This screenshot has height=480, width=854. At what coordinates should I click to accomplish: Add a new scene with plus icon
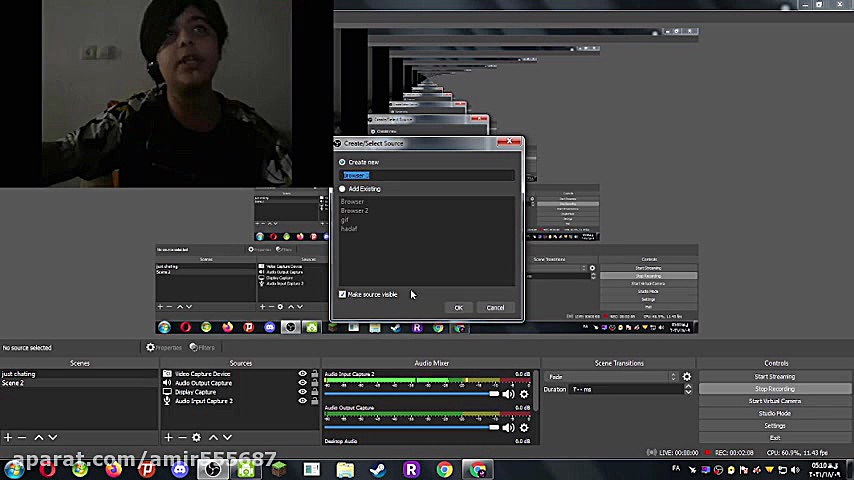pos(8,438)
